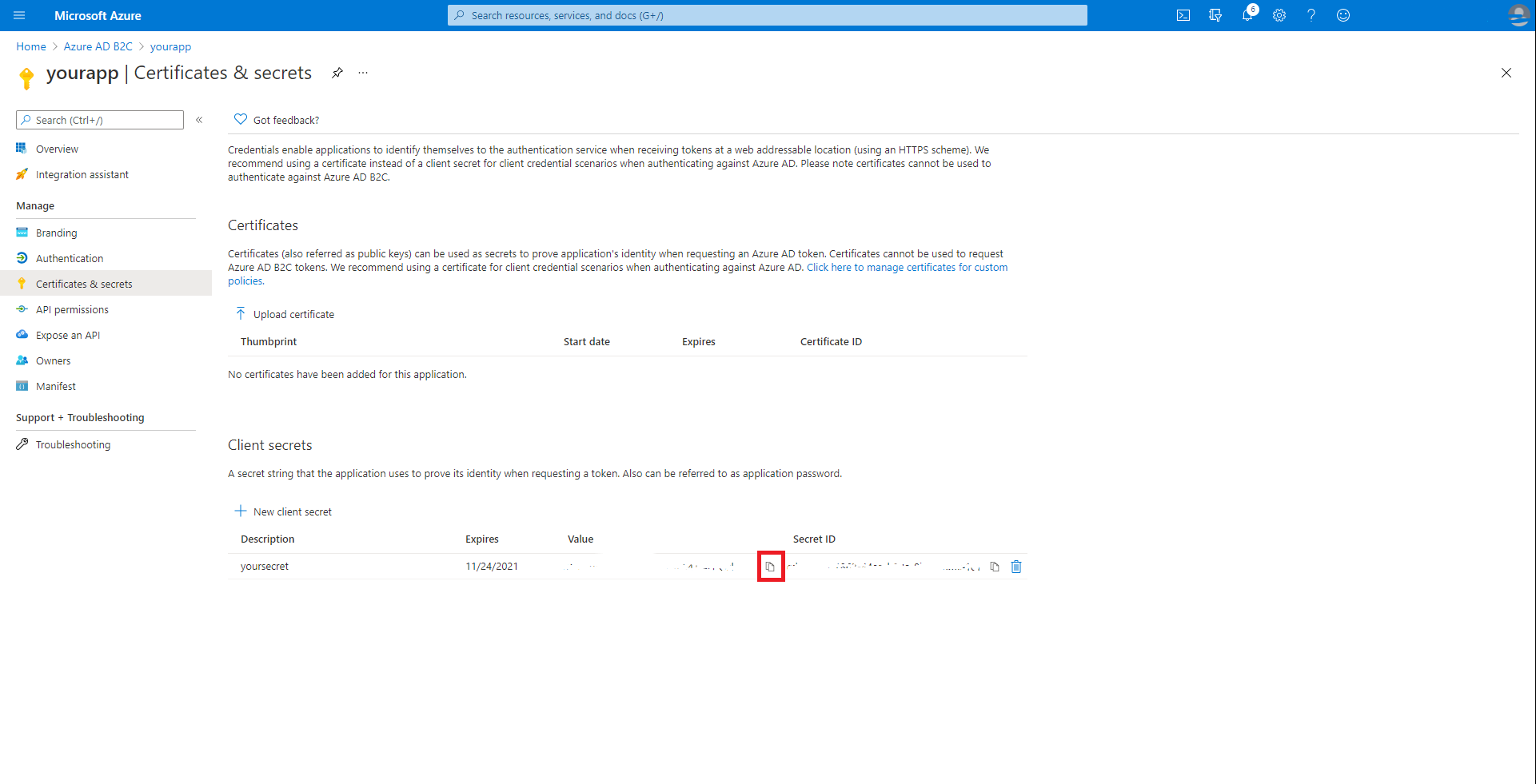This screenshot has width=1536, height=784.
Task: Open the account avatar menu
Action: point(1518,15)
